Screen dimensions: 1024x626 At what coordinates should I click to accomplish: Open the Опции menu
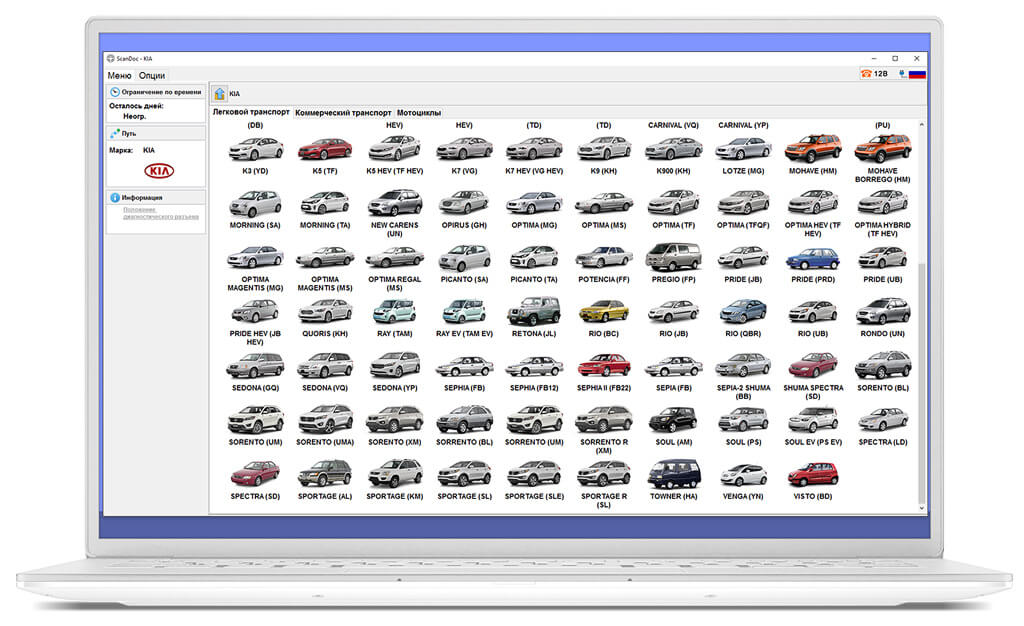click(152, 76)
